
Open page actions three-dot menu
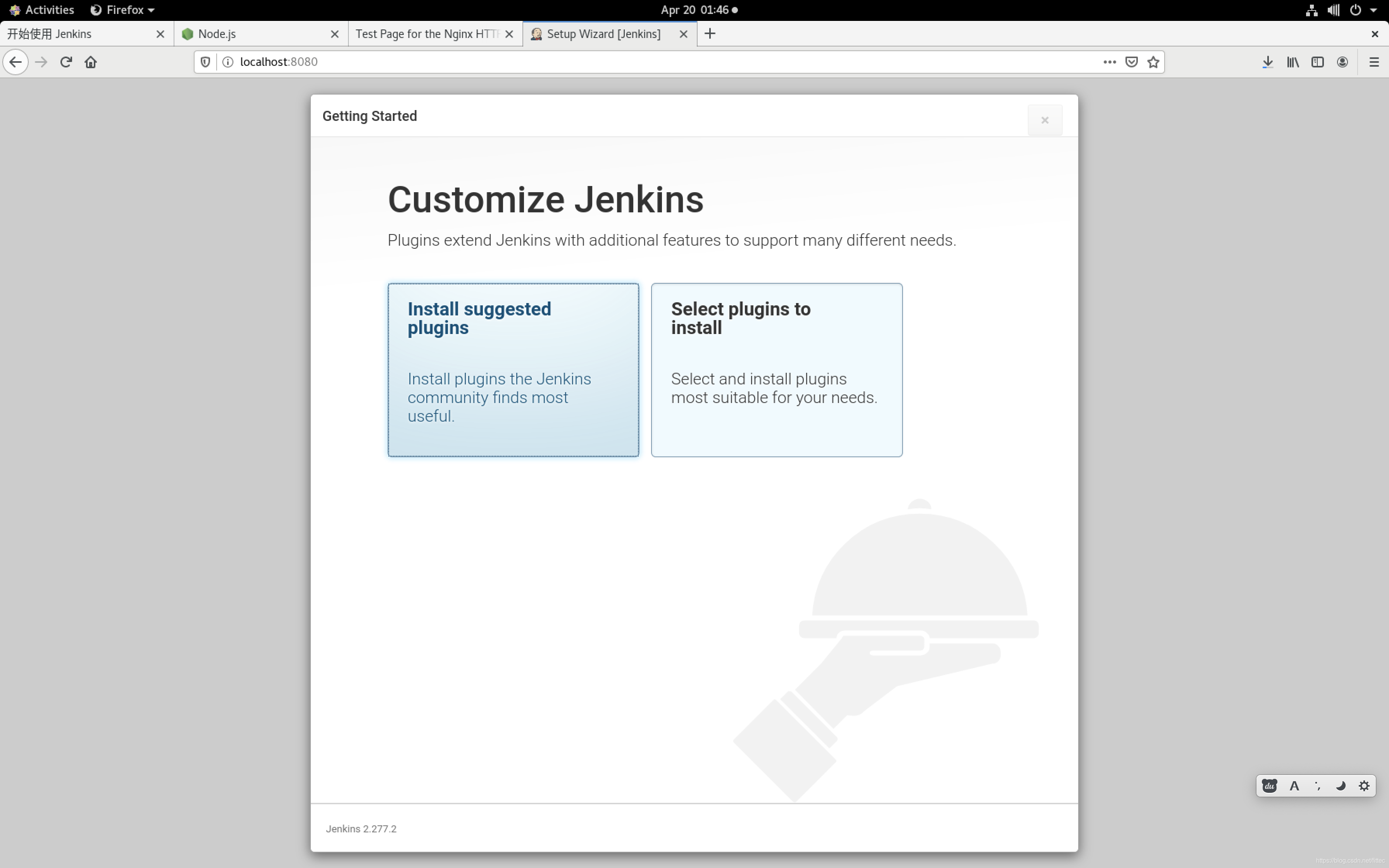pos(1110,62)
